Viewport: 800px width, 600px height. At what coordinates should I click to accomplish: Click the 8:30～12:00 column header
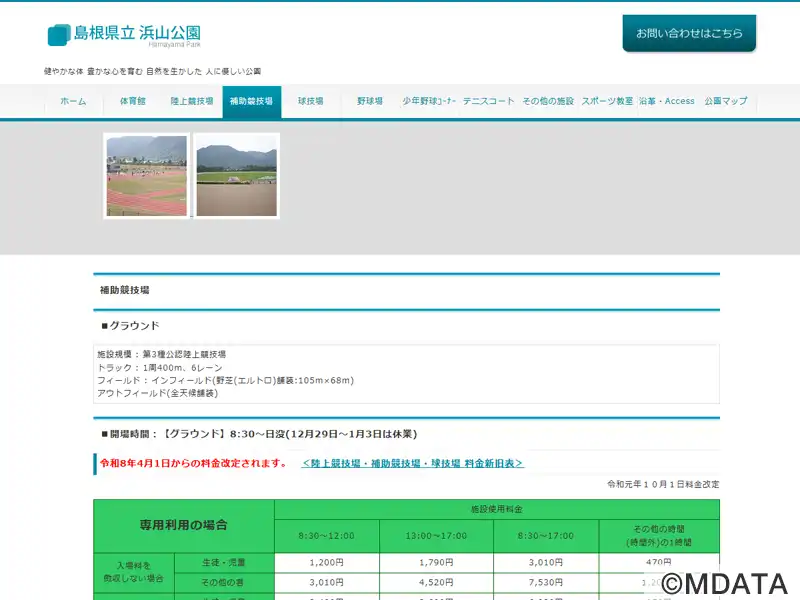tap(326, 536)
